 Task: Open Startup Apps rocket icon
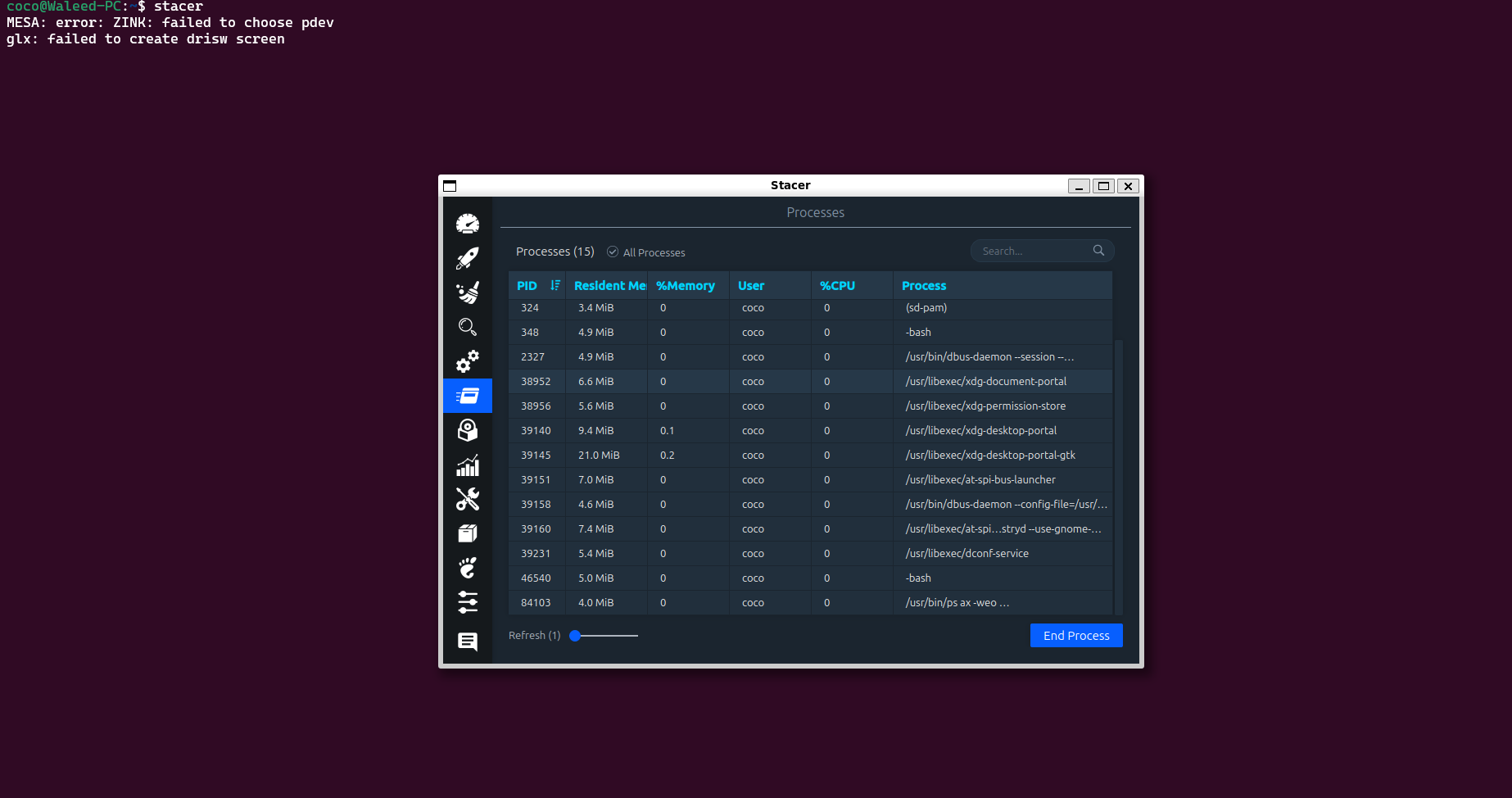(x=468, y=258)
